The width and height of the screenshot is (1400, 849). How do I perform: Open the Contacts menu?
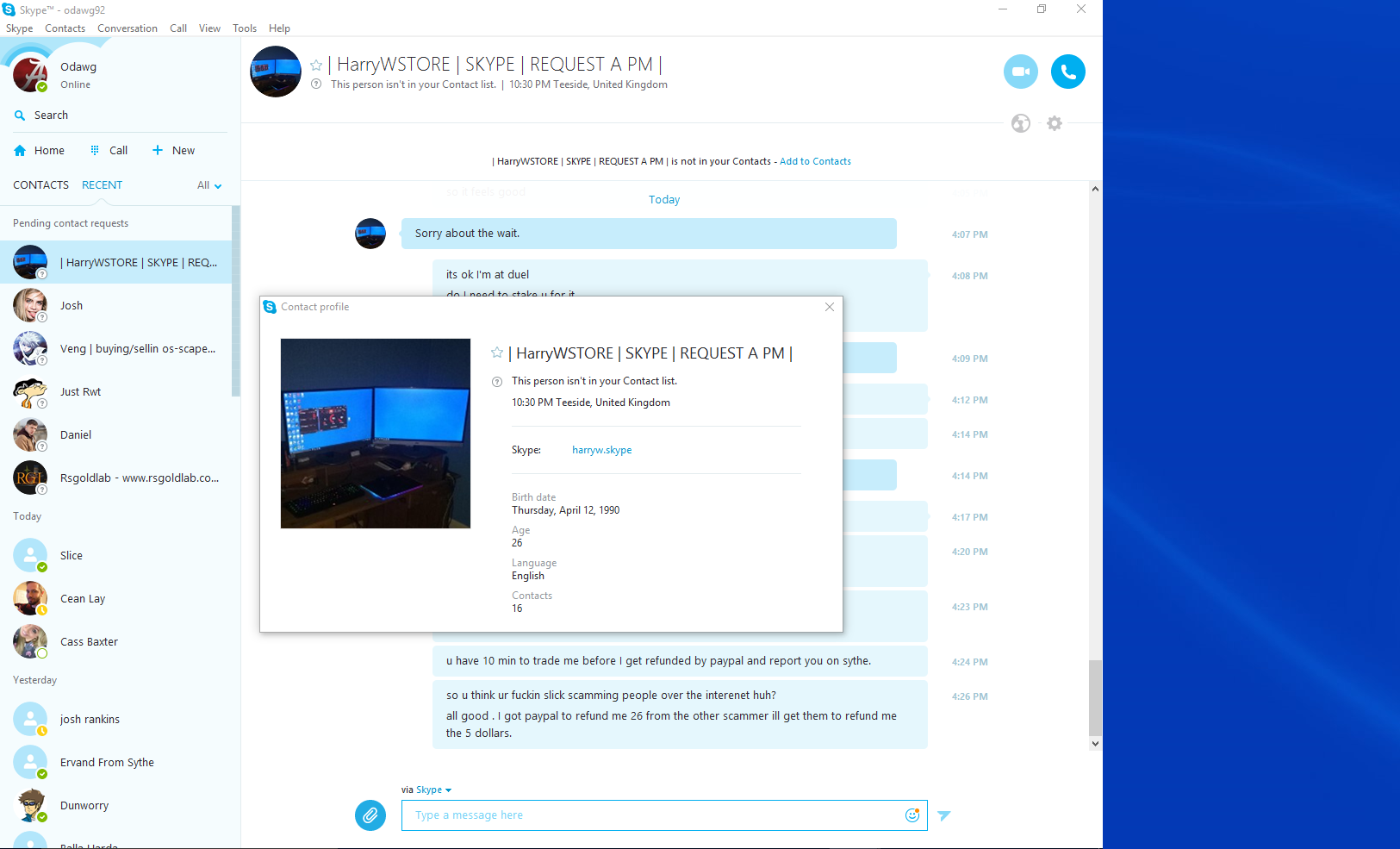pyautogui.click(x=65, y=28)
